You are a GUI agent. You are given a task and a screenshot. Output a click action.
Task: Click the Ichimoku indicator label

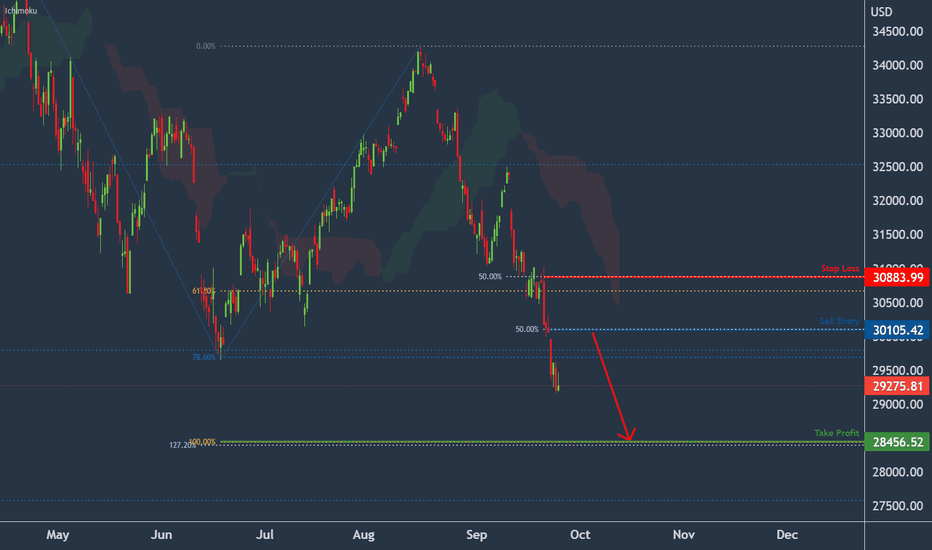pos(21,11)
